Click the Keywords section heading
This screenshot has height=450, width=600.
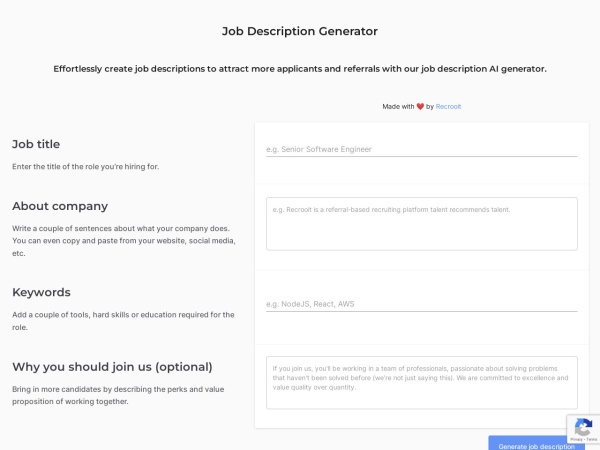41,292
